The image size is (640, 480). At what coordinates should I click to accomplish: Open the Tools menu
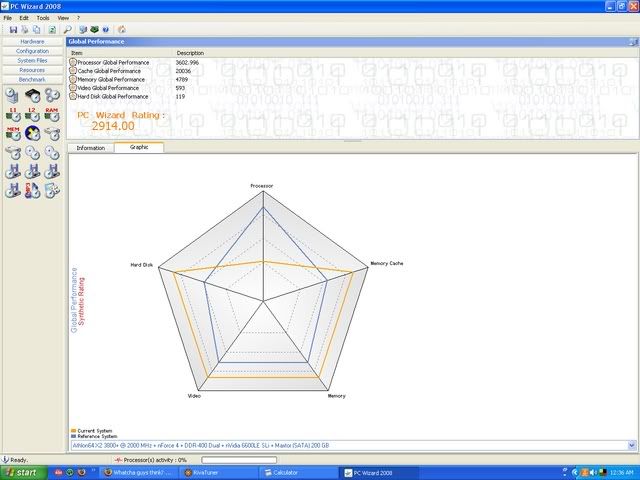click(x=43, y=18)
